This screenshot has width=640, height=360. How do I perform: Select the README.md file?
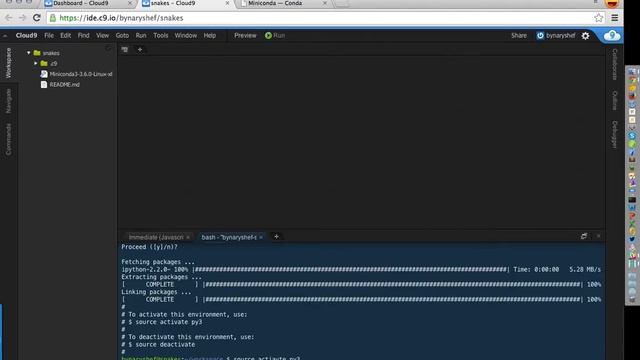tap(60, 84)
